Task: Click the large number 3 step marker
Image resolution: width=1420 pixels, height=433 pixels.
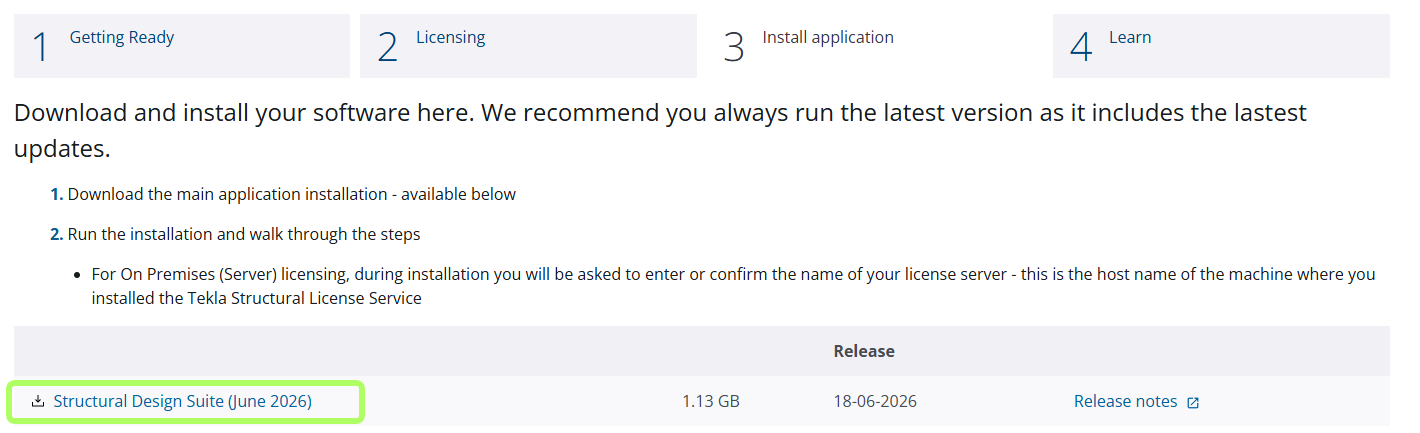Action: tap(734, 47)
